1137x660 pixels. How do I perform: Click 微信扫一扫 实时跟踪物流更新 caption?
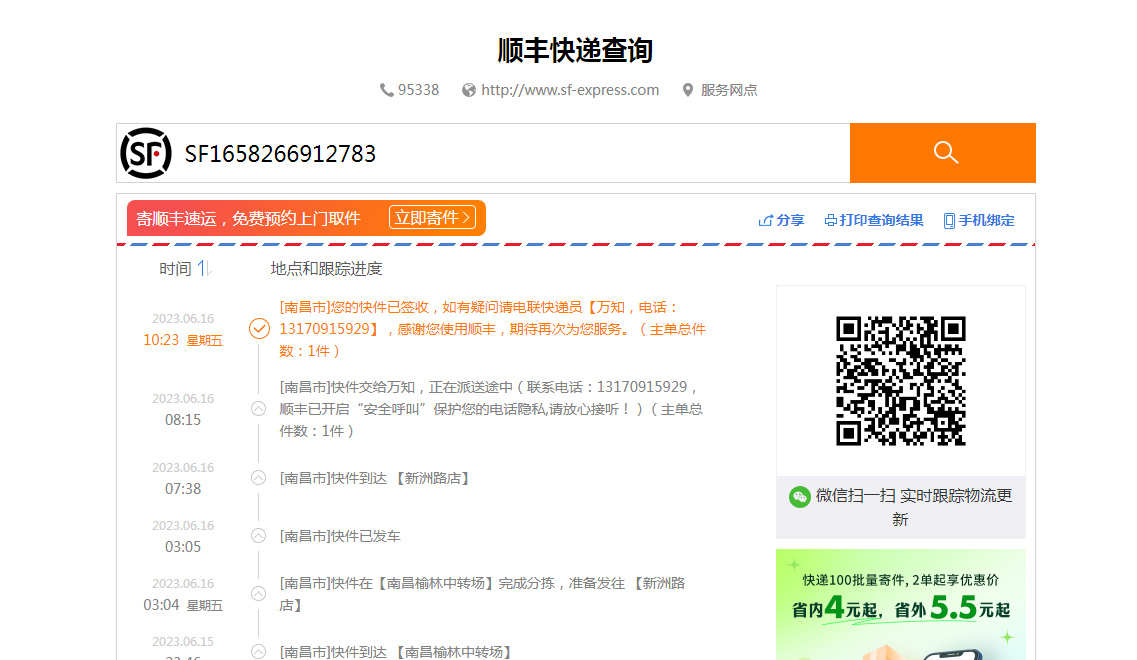click(x=914, y=507)
